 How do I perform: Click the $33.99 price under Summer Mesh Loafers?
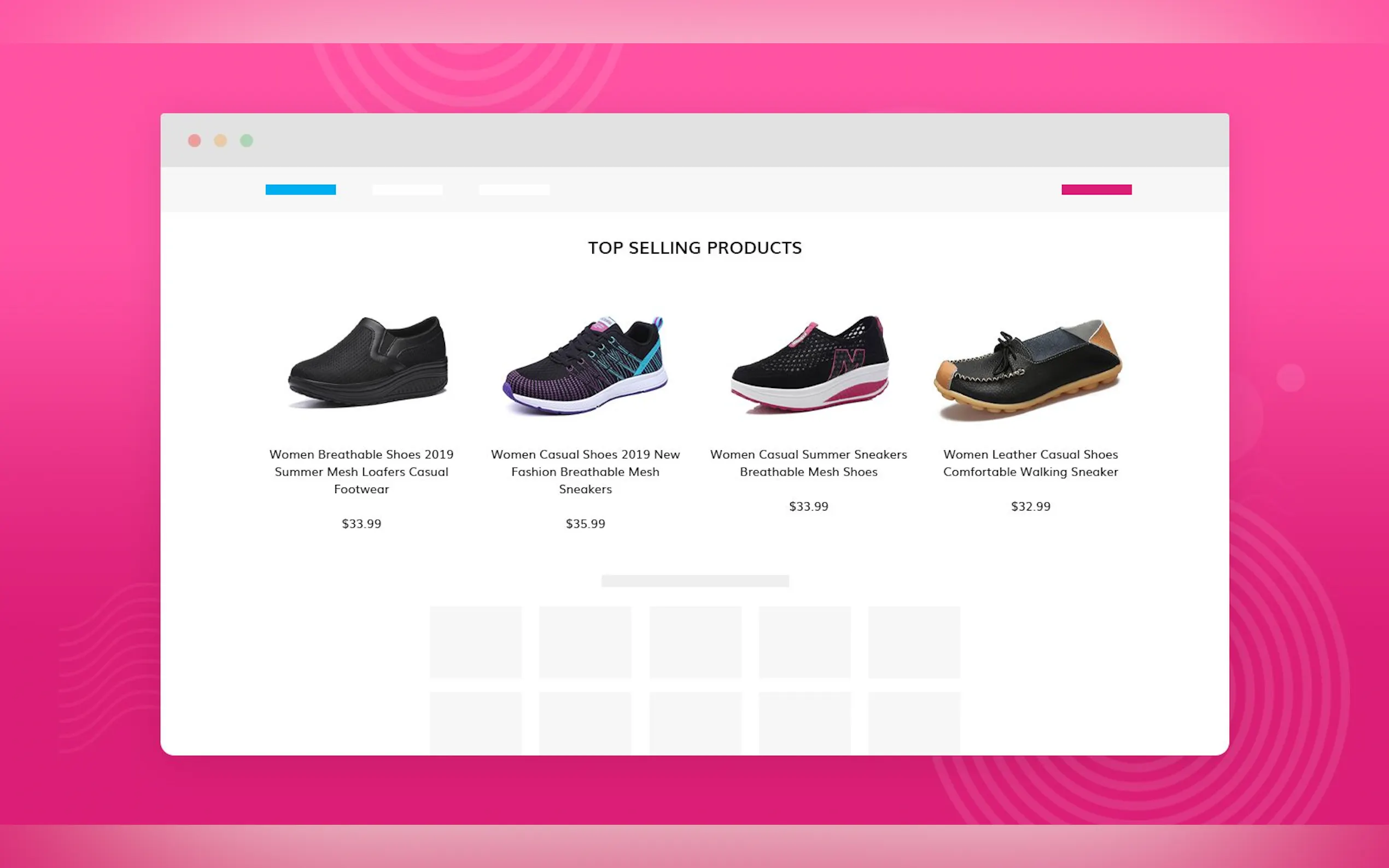point(361,524)
